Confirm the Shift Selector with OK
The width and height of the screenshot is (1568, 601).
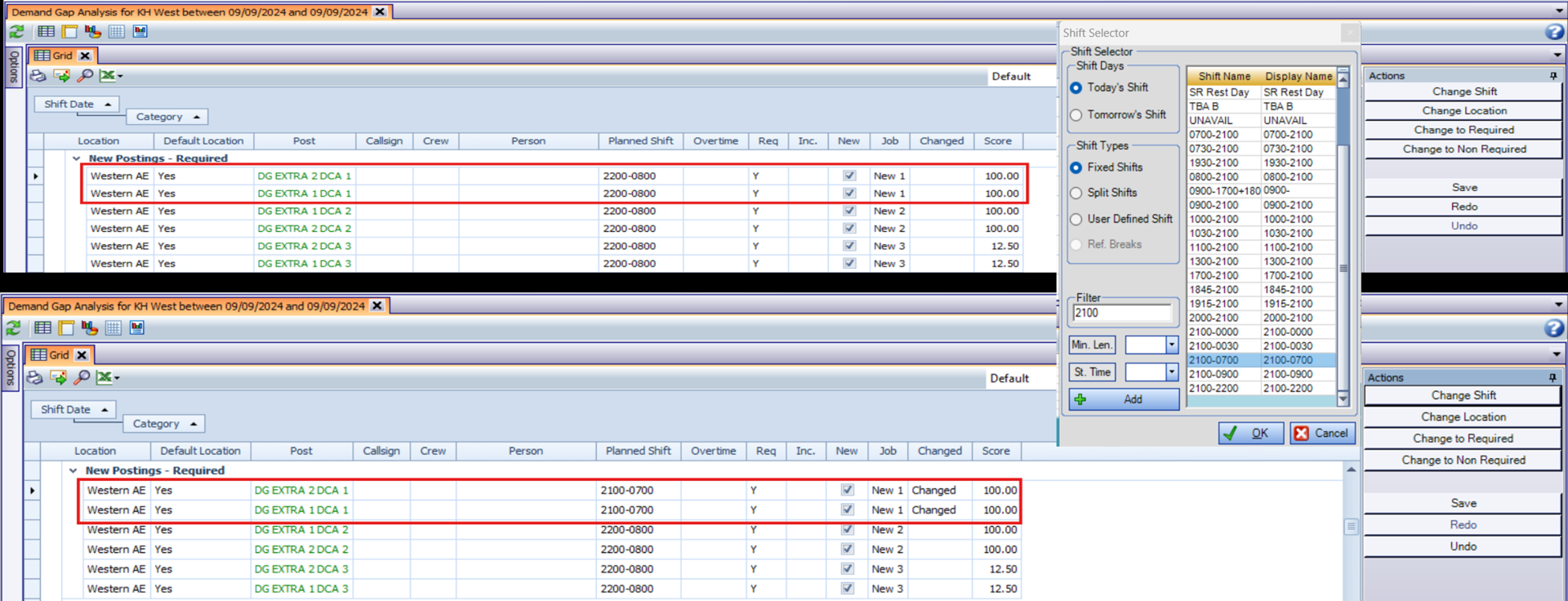pyautogui.click(x=1250, y=433)
